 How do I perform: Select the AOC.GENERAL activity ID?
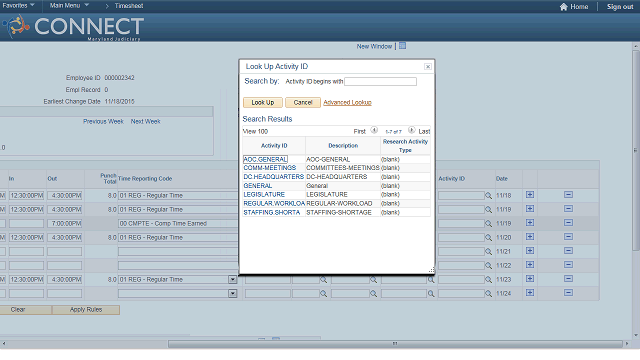point(265,159)
